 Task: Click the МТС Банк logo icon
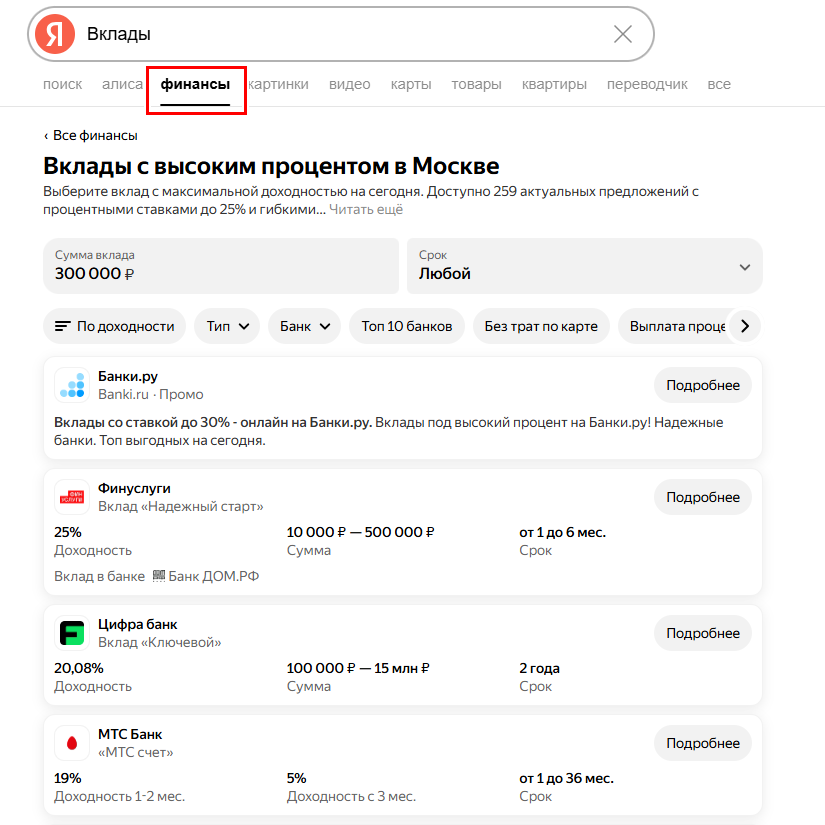click(x=72, y=743)
